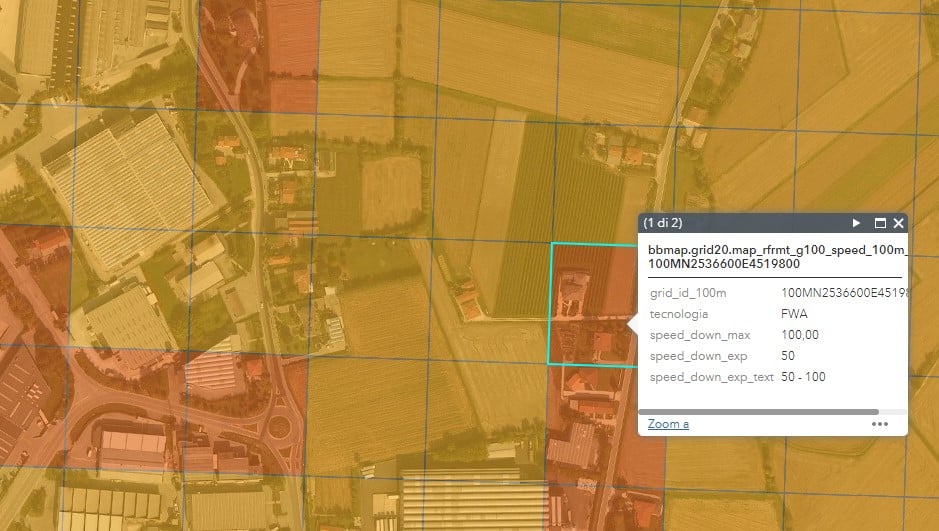
Task: Show the next feature in popup
Action: click(856, 223)
